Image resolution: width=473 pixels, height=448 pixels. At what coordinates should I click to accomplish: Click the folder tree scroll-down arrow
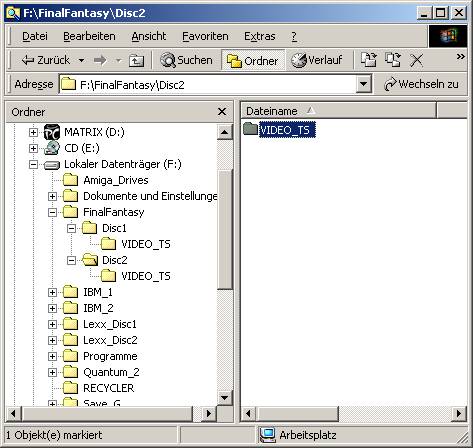tap(224, 397)
